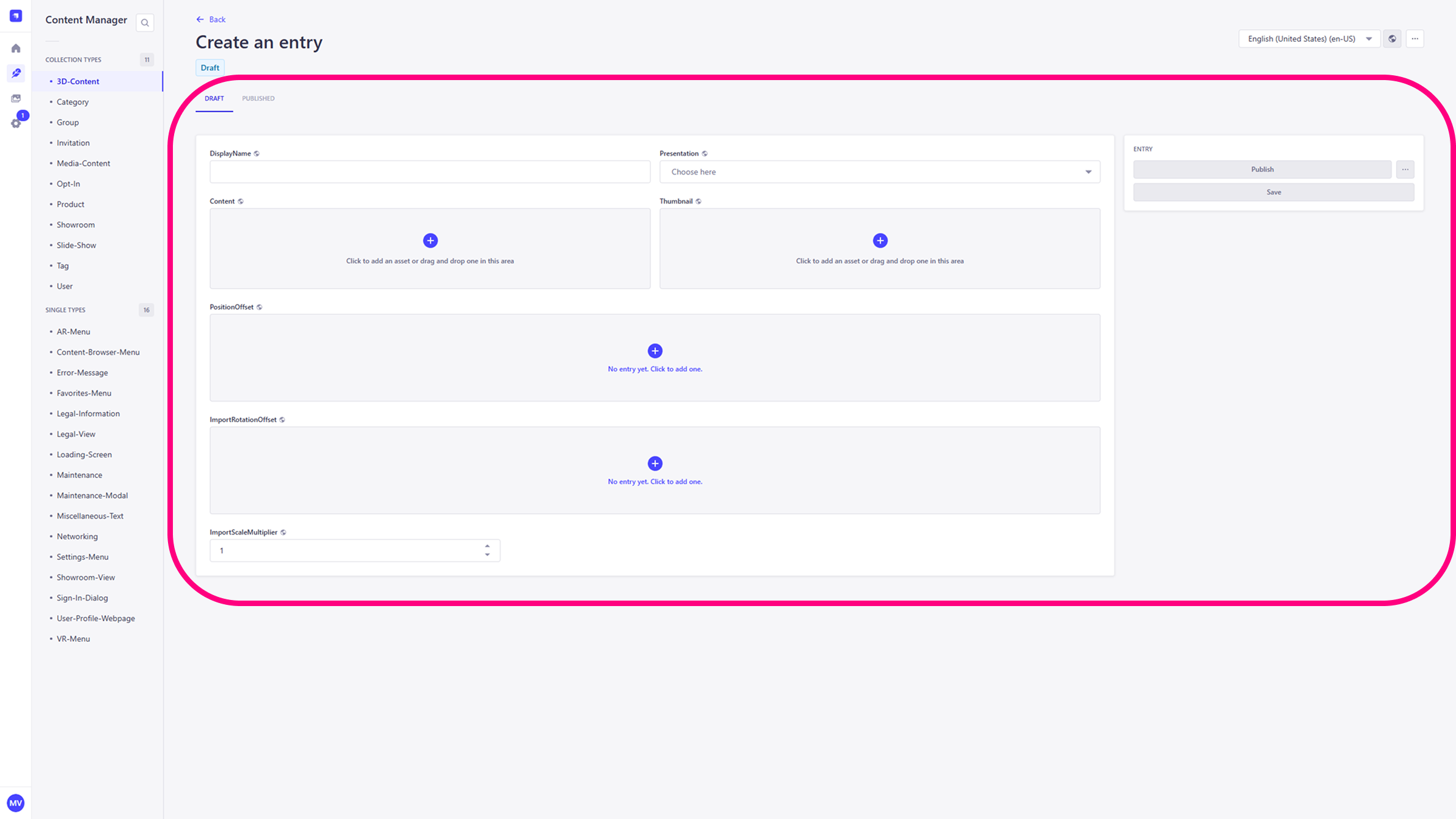Click the globe icon beside the locale dropdown
Screen dimensions: 1456x819
coord(1392,38)
